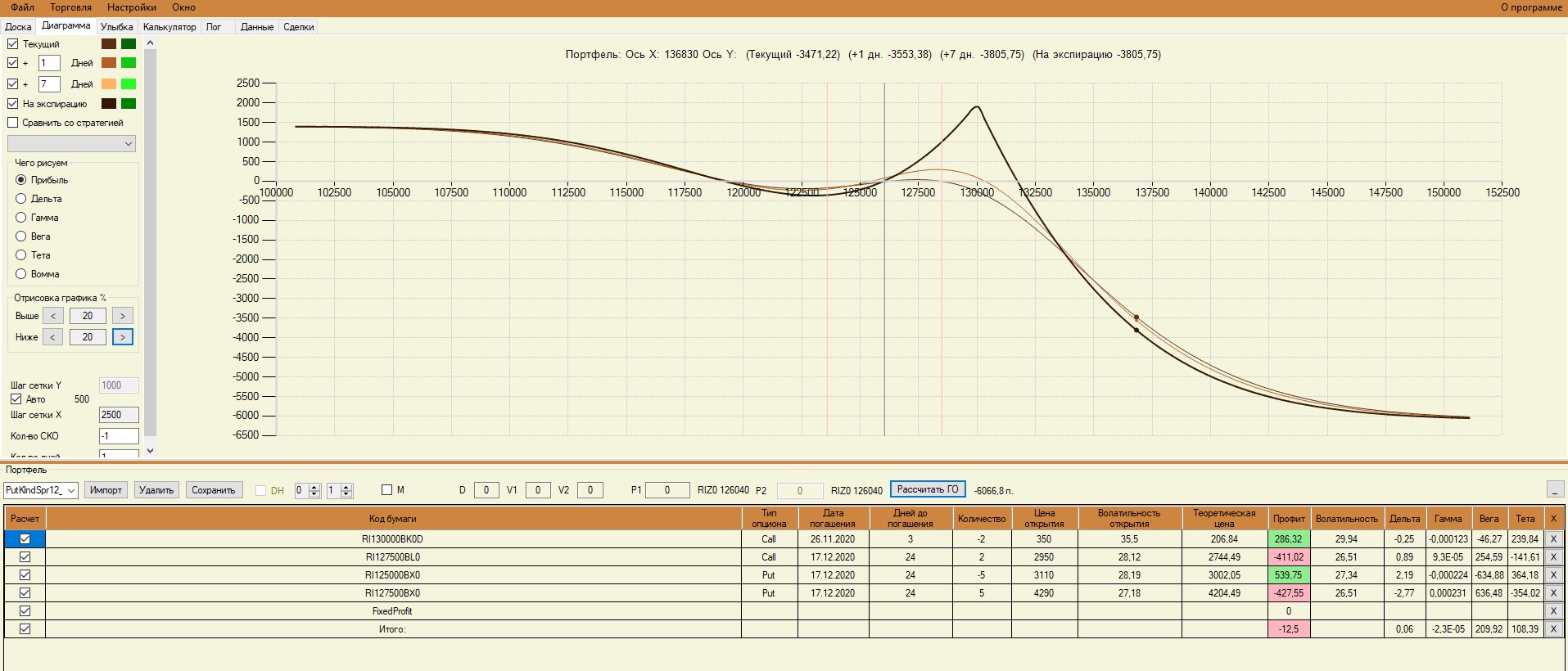Click the Код бумаги column header
Screen dimensions: 1568x671
[393, 518]
